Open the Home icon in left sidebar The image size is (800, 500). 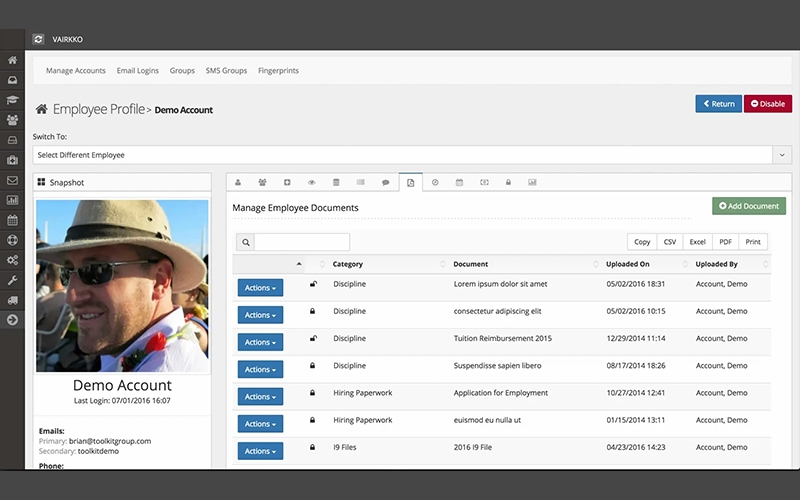[12, 60]
